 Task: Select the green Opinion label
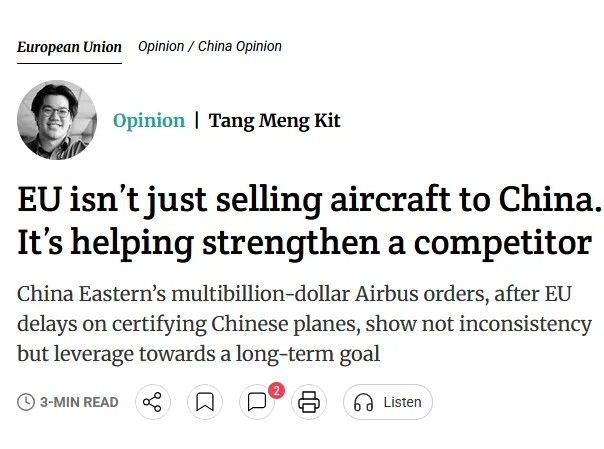(149, 121)
